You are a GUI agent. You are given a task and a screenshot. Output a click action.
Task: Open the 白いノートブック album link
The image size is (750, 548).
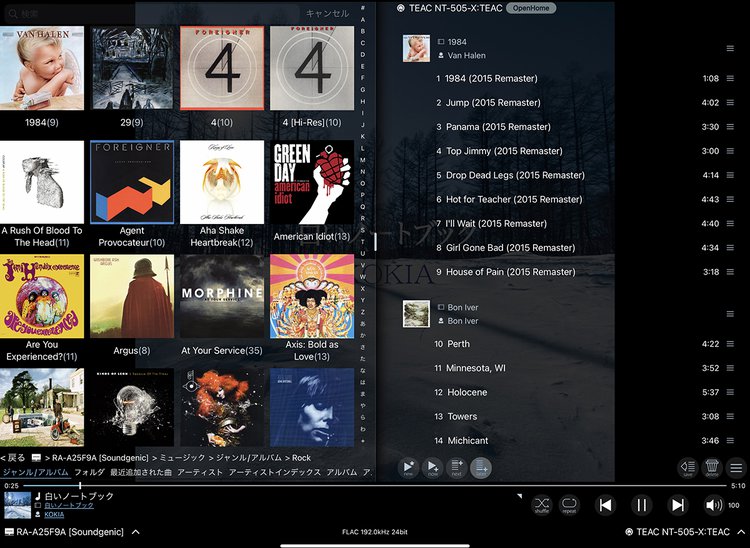click(x=69, y=505)
